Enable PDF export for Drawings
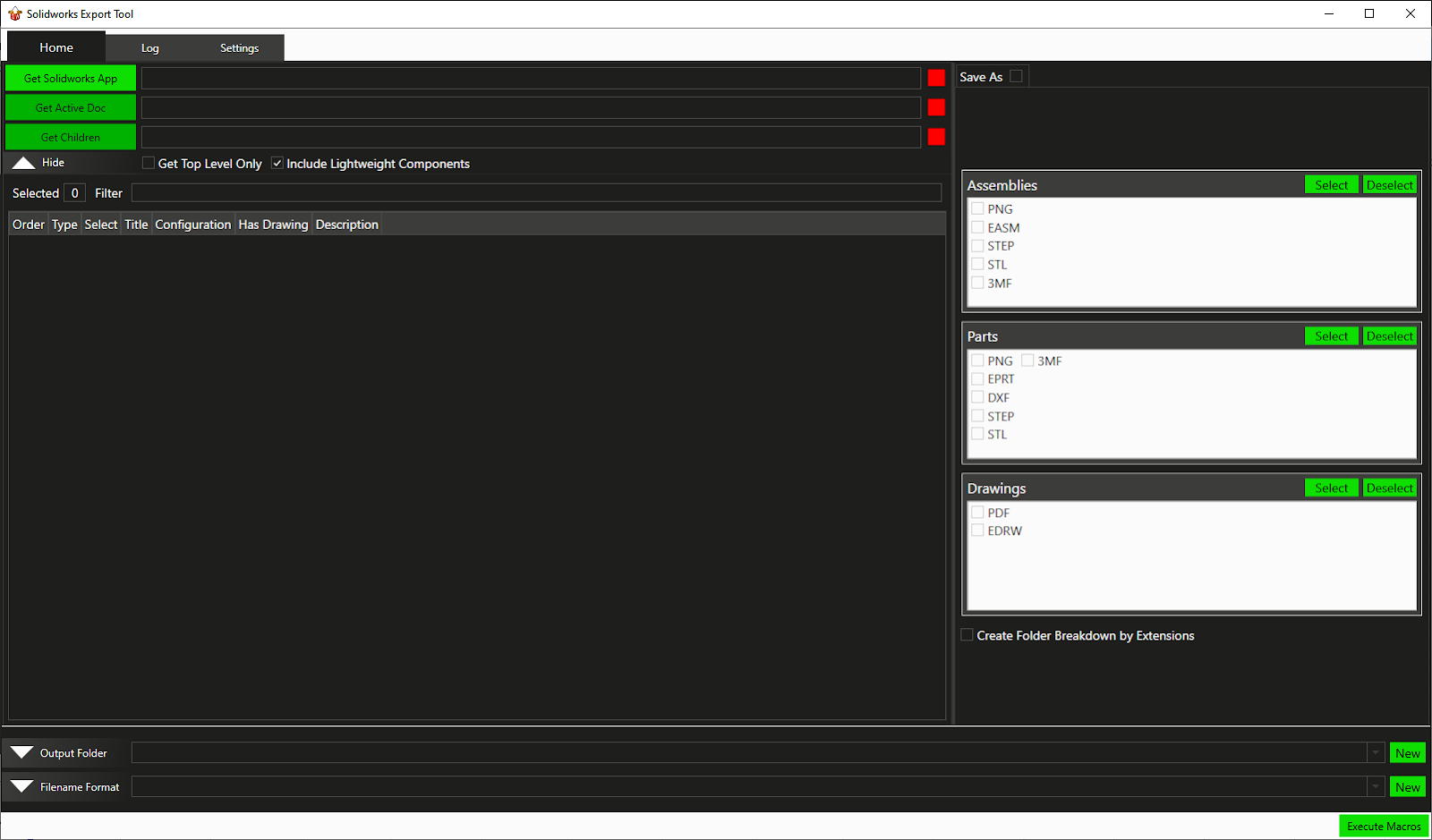Image resolution: width=1432 pixels, height=840 pixels. [x=977, y=513]
